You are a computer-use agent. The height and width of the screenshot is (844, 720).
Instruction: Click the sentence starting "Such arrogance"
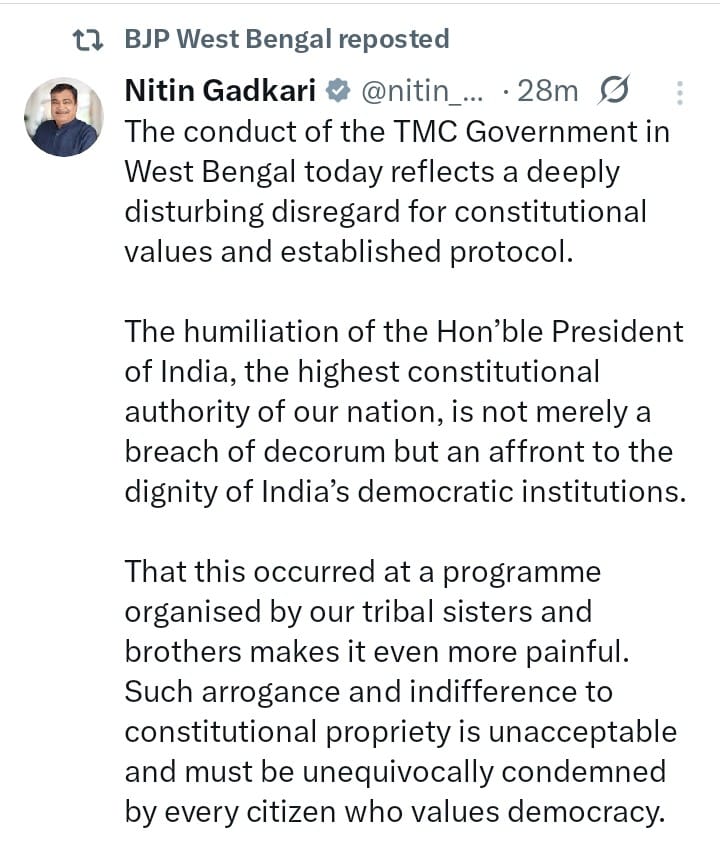tap(368, 691)
